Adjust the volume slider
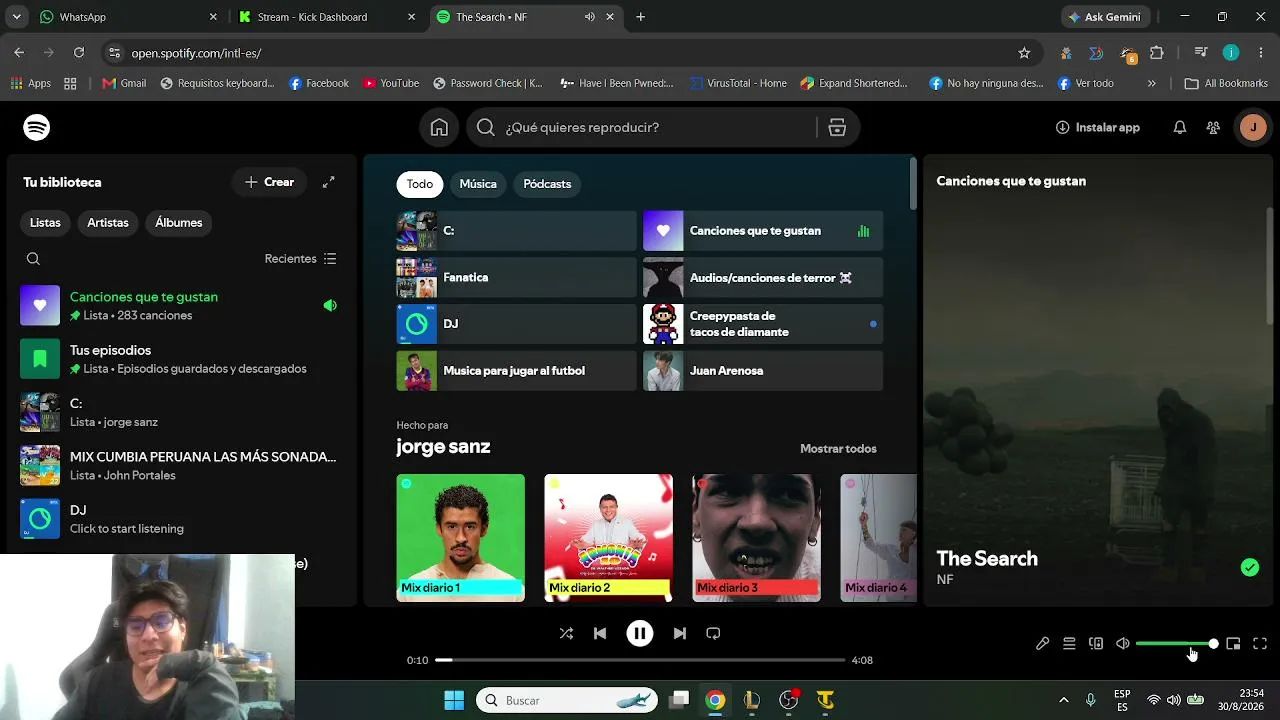The height and width of the screenshot is (720, 1280). [x=1177, y=644]
